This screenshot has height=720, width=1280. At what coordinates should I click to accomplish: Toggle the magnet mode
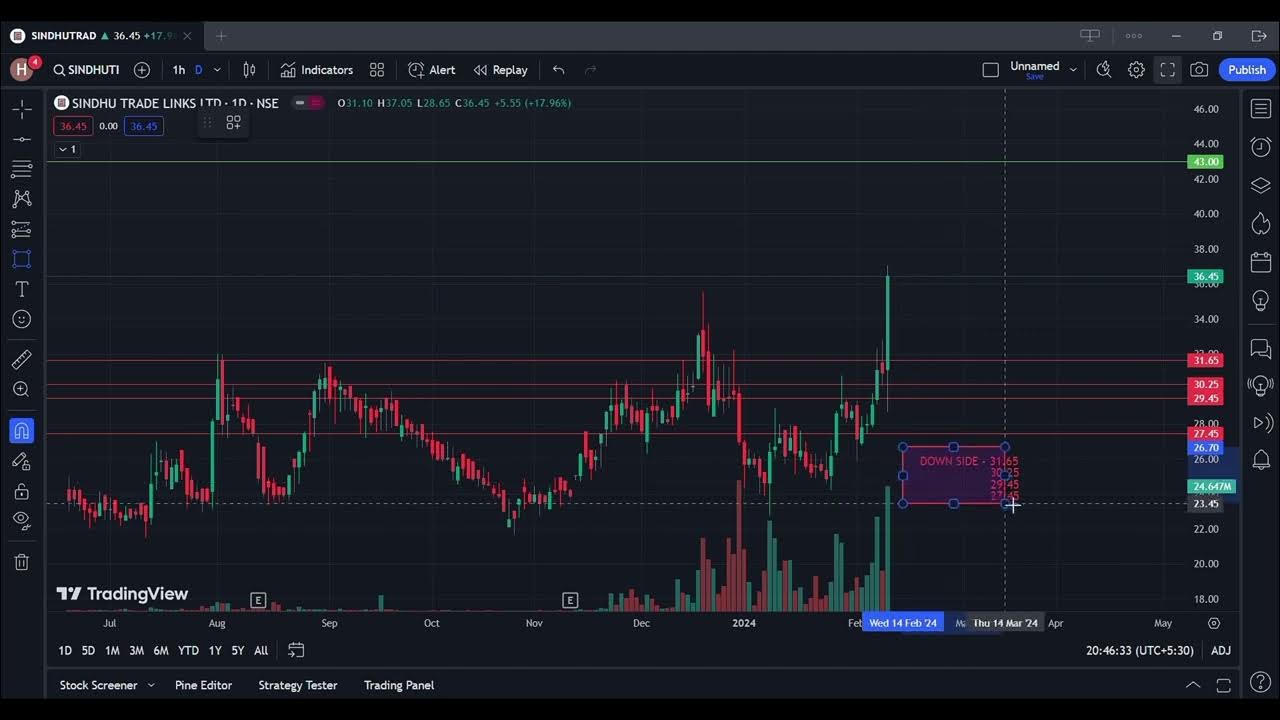click(x=21, y=431)
